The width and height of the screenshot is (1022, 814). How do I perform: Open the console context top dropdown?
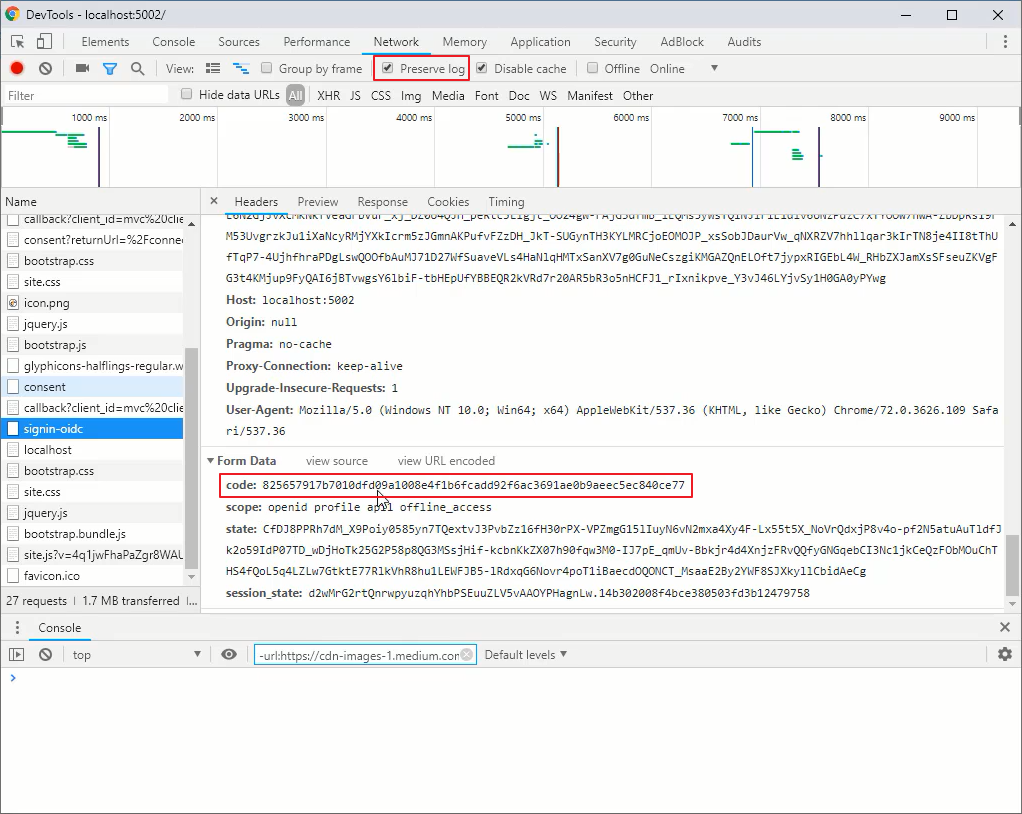pyautogui.click(x=136, y=654)
